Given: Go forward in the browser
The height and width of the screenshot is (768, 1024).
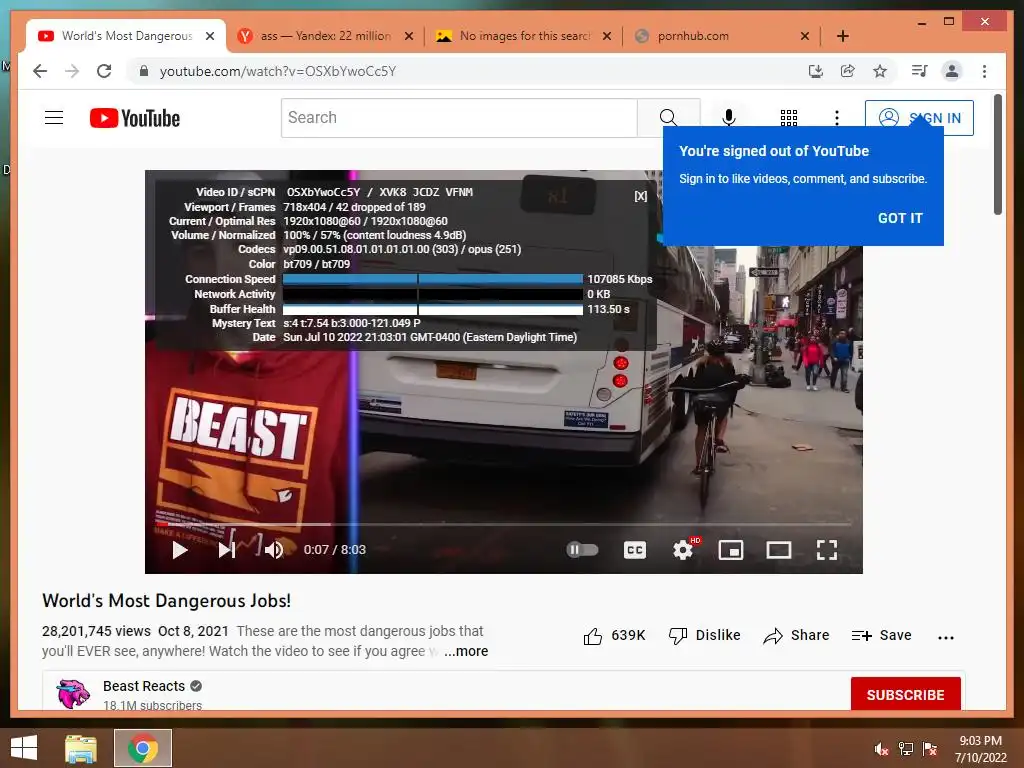Looking at the screenshot, I should tap(72, 71).
